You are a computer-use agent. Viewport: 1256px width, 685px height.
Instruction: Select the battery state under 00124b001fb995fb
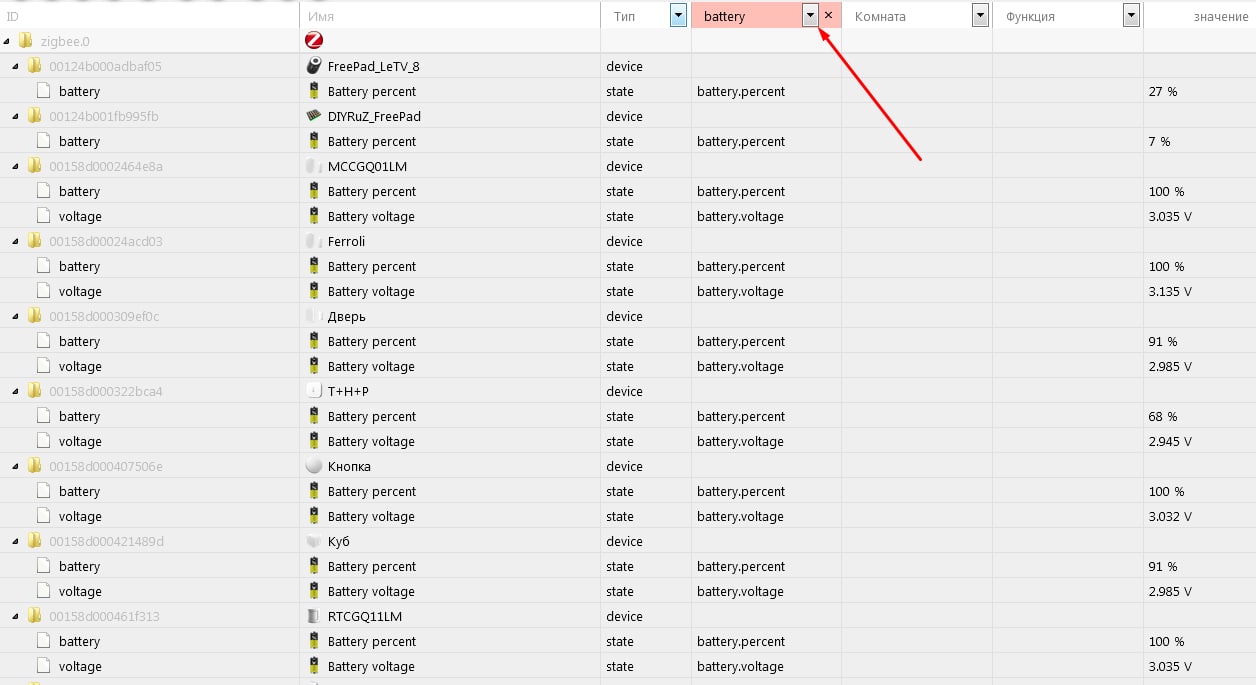pos(79,141)
